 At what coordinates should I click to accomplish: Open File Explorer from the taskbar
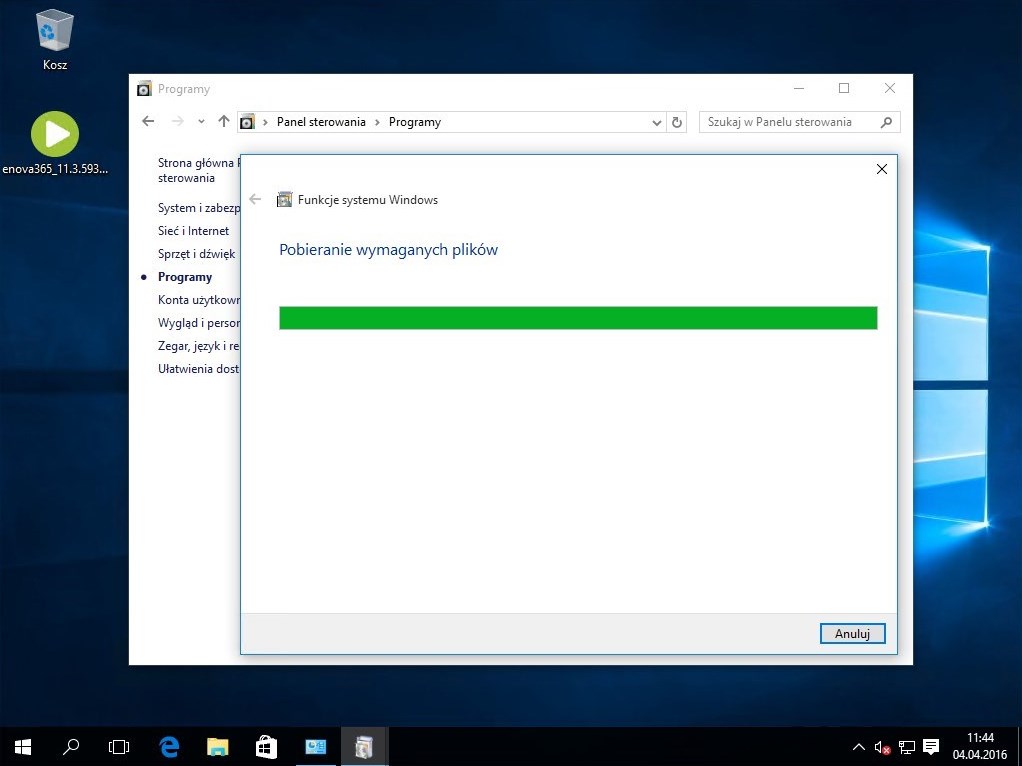(x=217, y=746)
